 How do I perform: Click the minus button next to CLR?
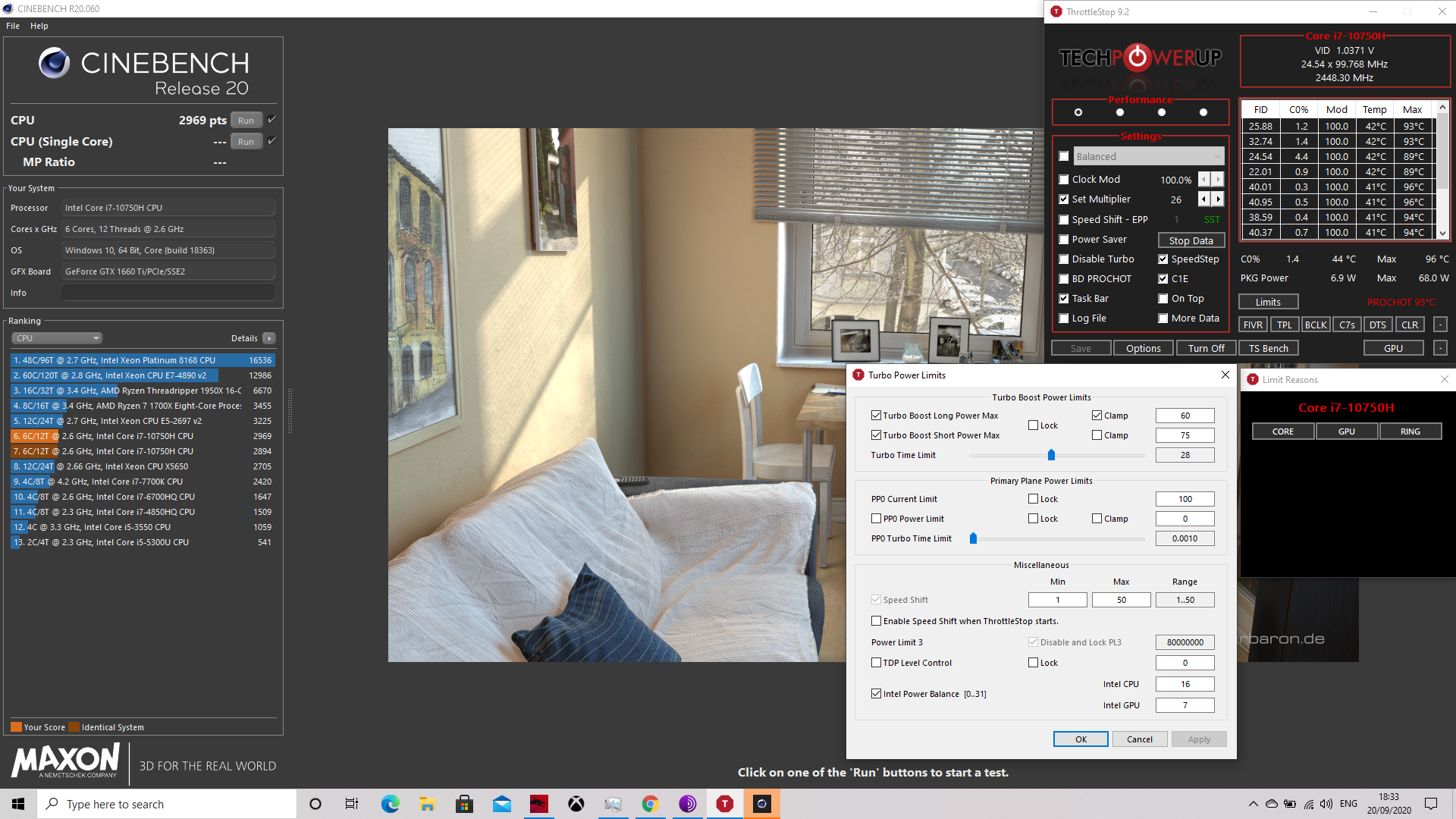(1440, 325)
